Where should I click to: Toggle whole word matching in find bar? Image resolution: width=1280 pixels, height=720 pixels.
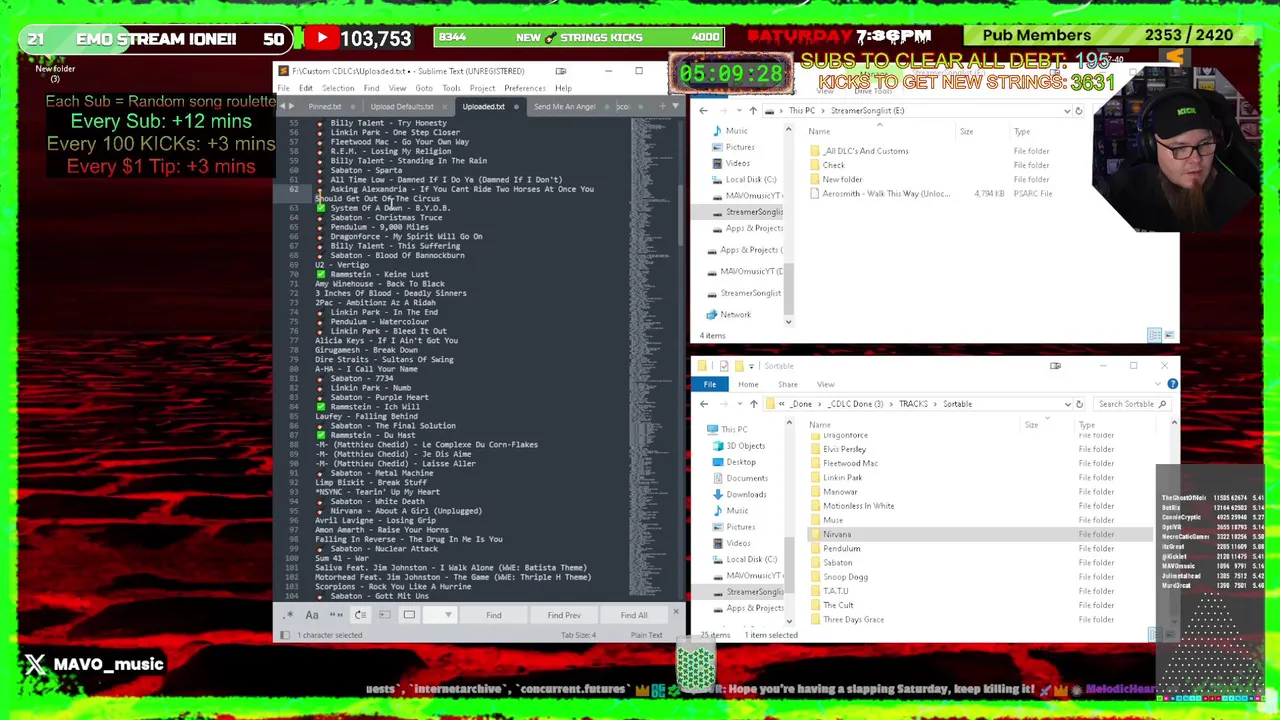[336, 615]
